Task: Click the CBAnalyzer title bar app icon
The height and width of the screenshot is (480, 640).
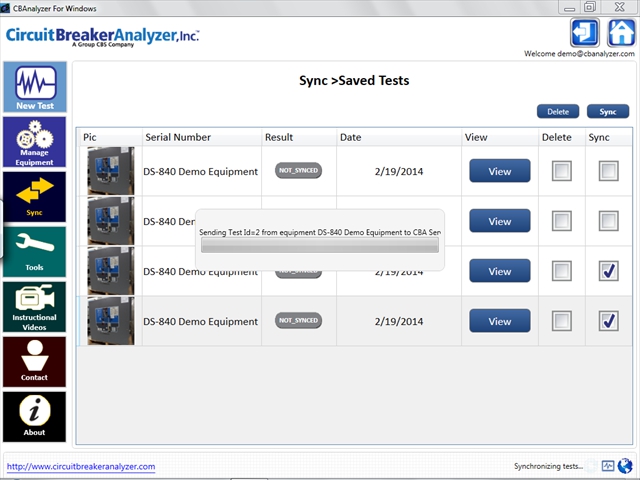Action: [x=5, y=8]
